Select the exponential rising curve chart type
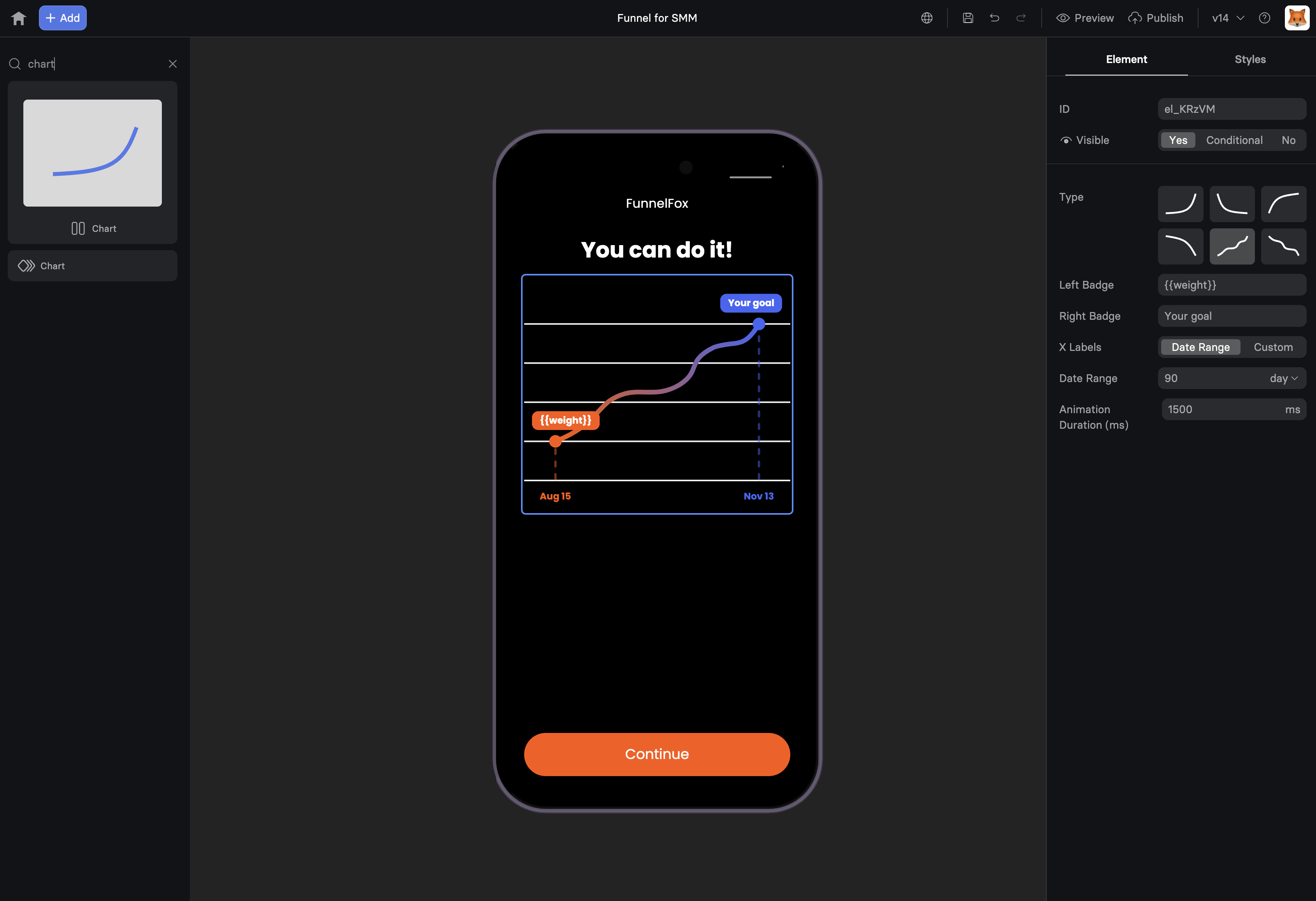This screenshot has height=901, width=1316. pos(1180,204)
